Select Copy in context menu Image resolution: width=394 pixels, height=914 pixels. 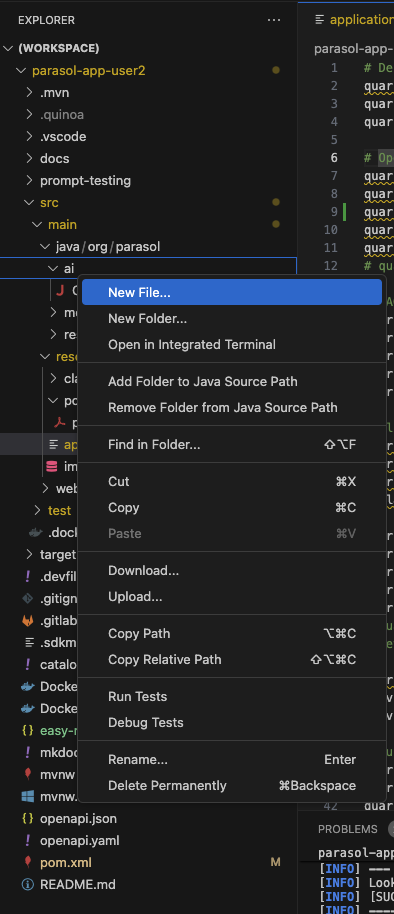point(232,508)
